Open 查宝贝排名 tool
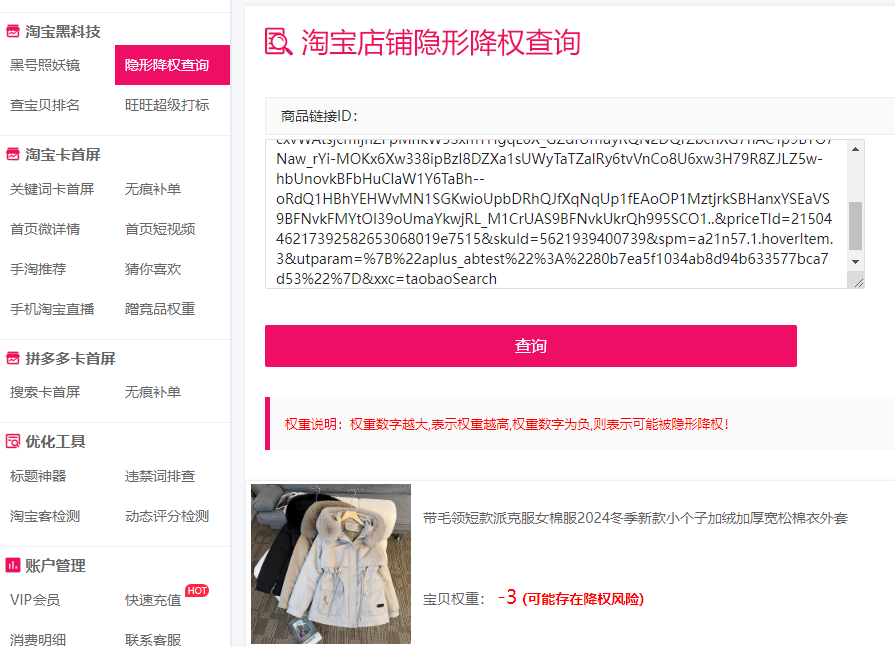Screen dimensions: 895x647 coord(45,105)
